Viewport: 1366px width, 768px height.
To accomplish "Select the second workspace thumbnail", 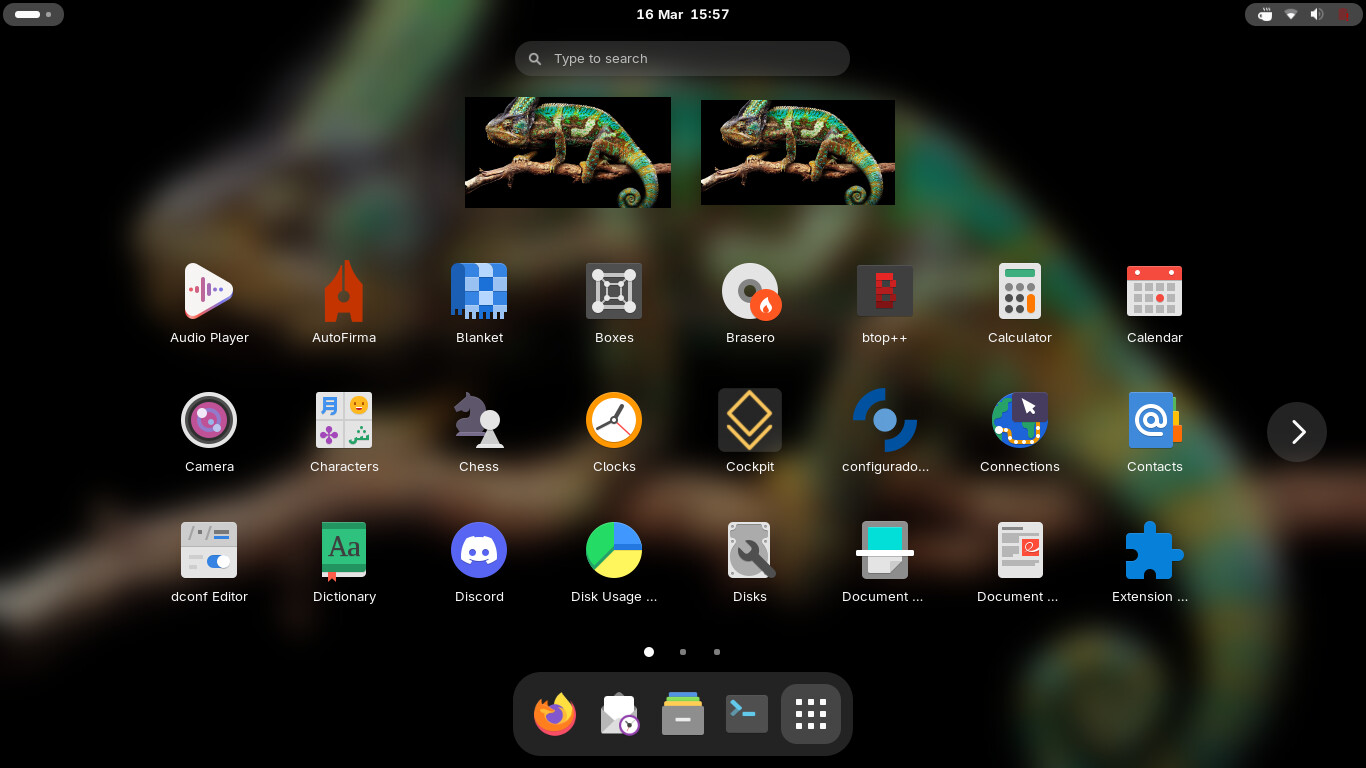I will [x=798, y=152].
